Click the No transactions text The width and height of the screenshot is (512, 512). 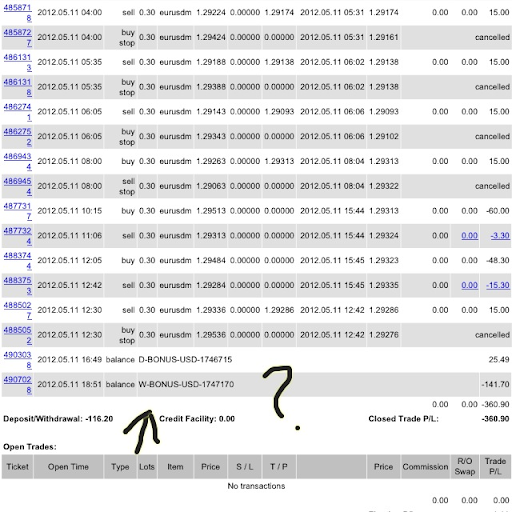pos(256,486)
